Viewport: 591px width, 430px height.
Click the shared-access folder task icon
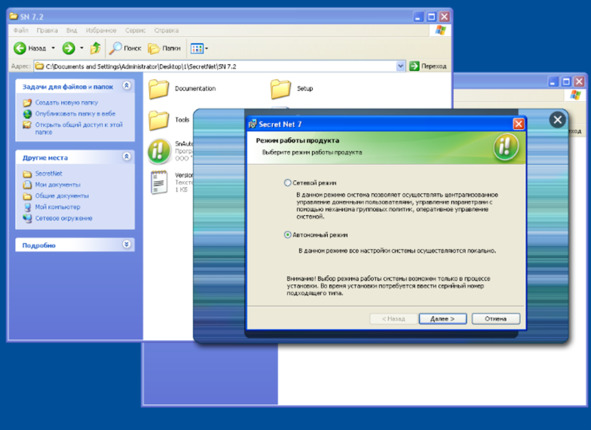coord(27,125)
